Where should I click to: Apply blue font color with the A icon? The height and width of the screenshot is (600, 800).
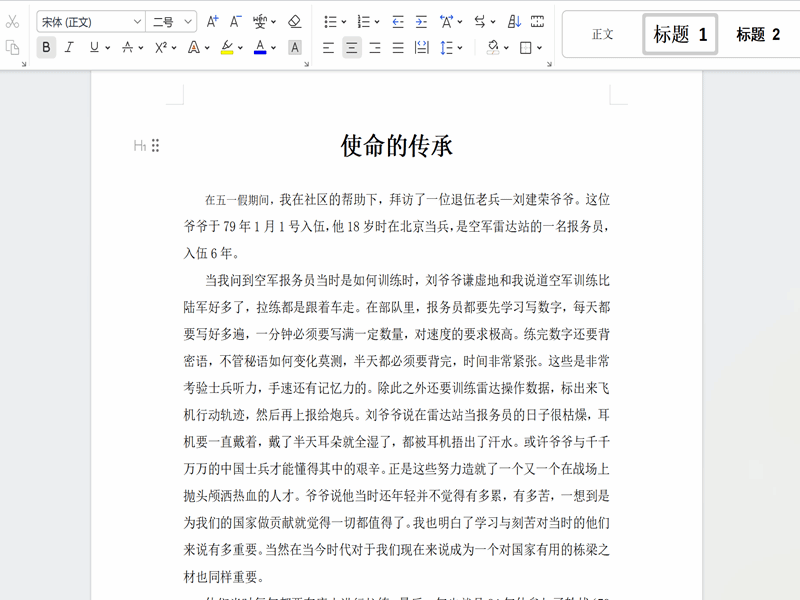pyautogui.click(x=260, y=47)
